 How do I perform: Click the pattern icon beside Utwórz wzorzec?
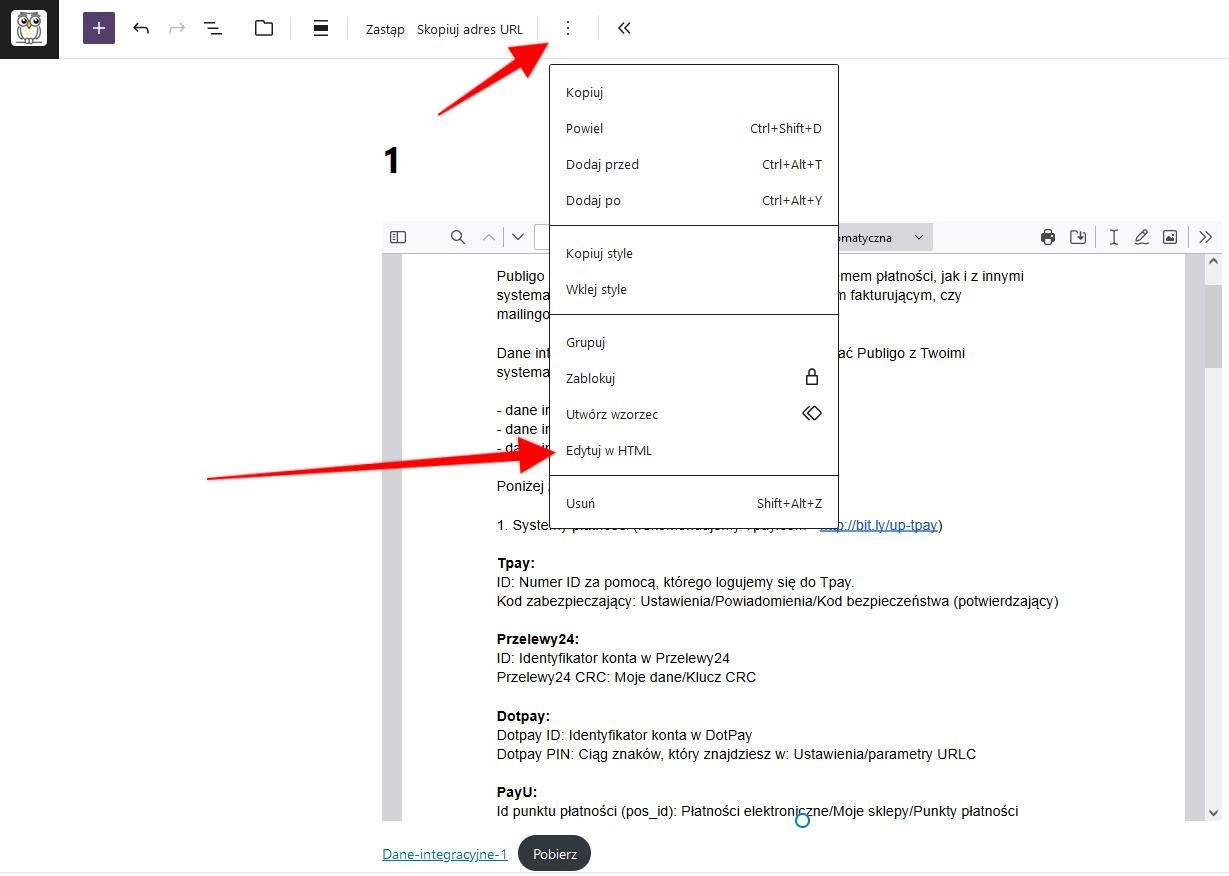click(x=812, y=413)
